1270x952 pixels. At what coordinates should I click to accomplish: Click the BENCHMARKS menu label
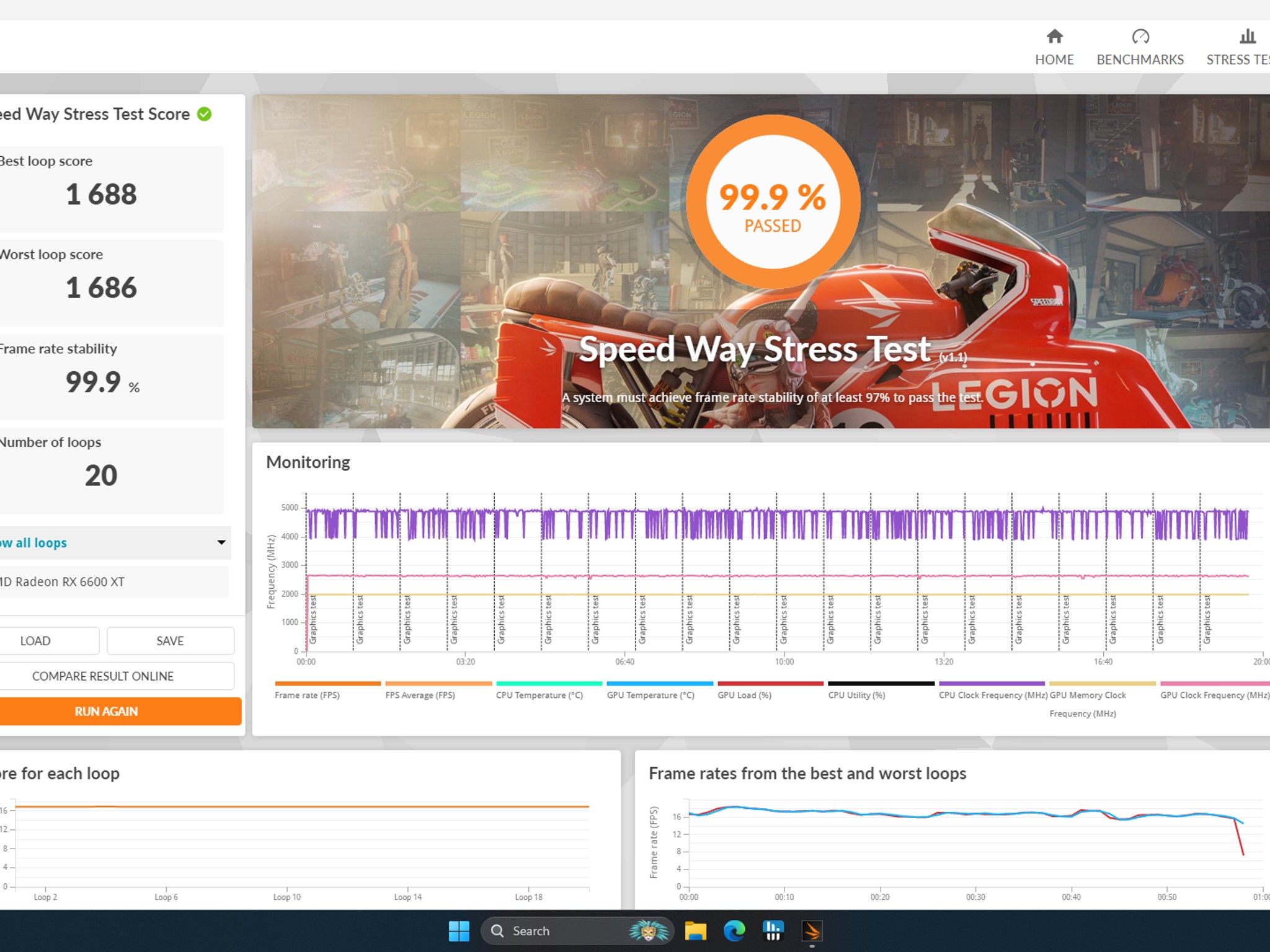point(1140,59)
